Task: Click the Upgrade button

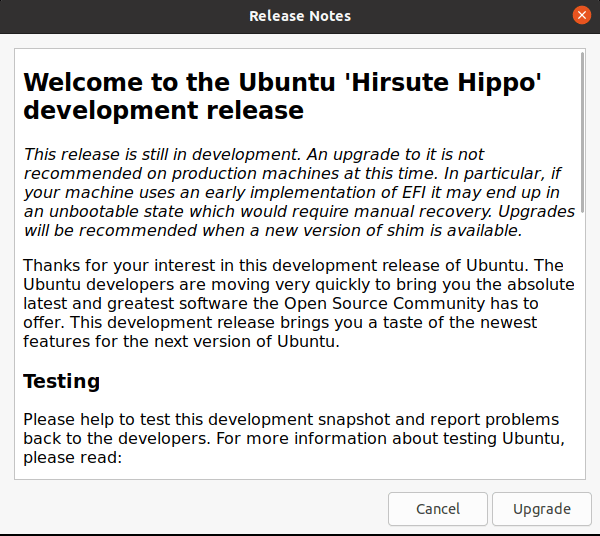Action: [541, 509]
